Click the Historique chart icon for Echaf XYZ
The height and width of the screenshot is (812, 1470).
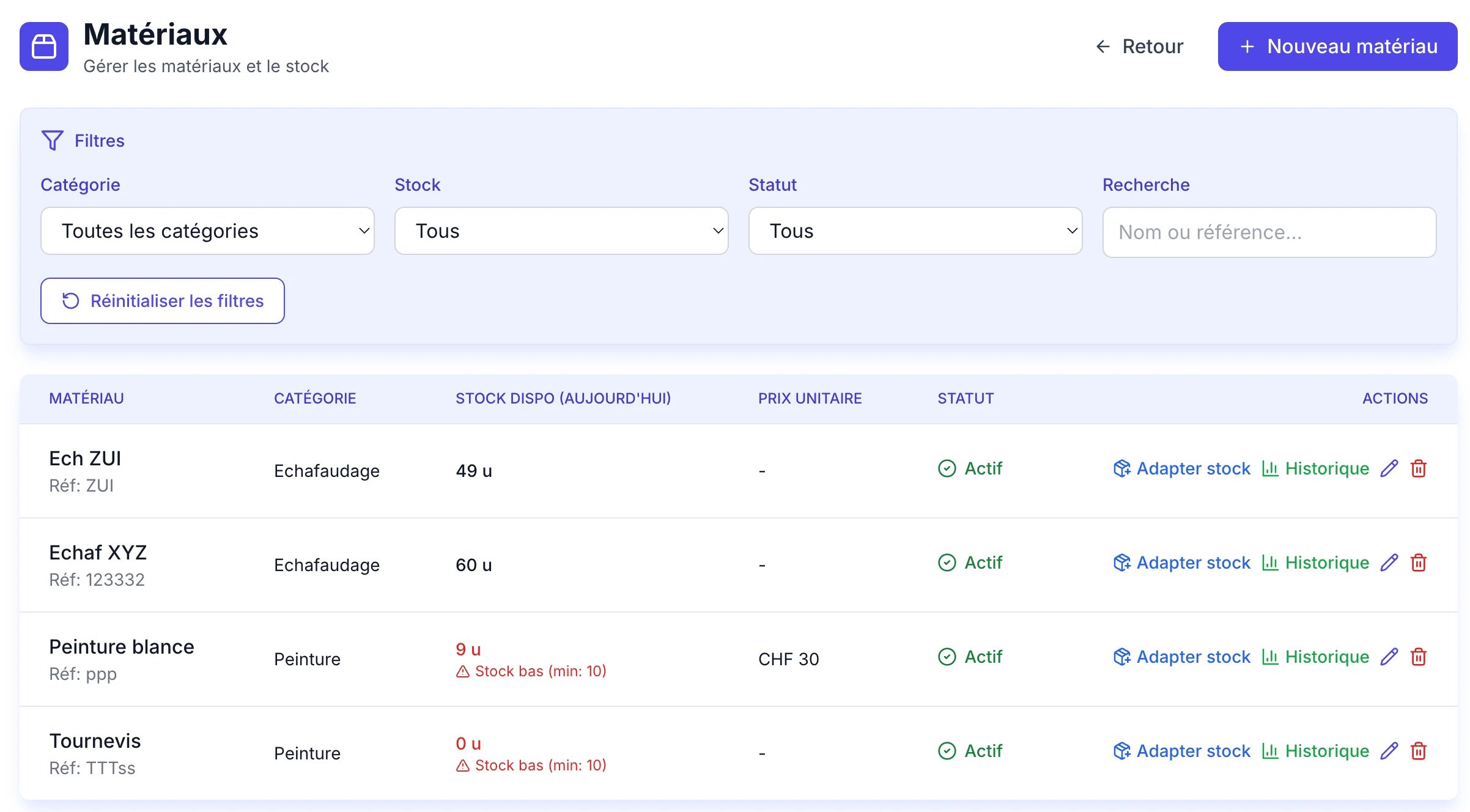click(x=1271, y=563)
